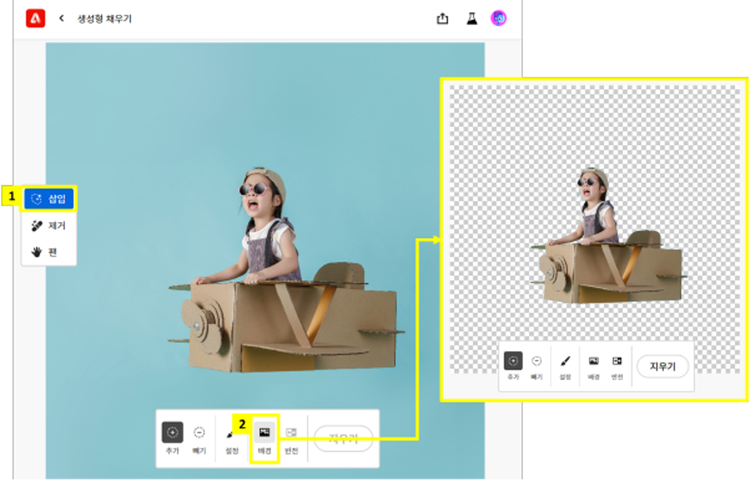Select the 삽입 (Insert) tool
This screenshot has height=481, width=750.
[49, 199]
